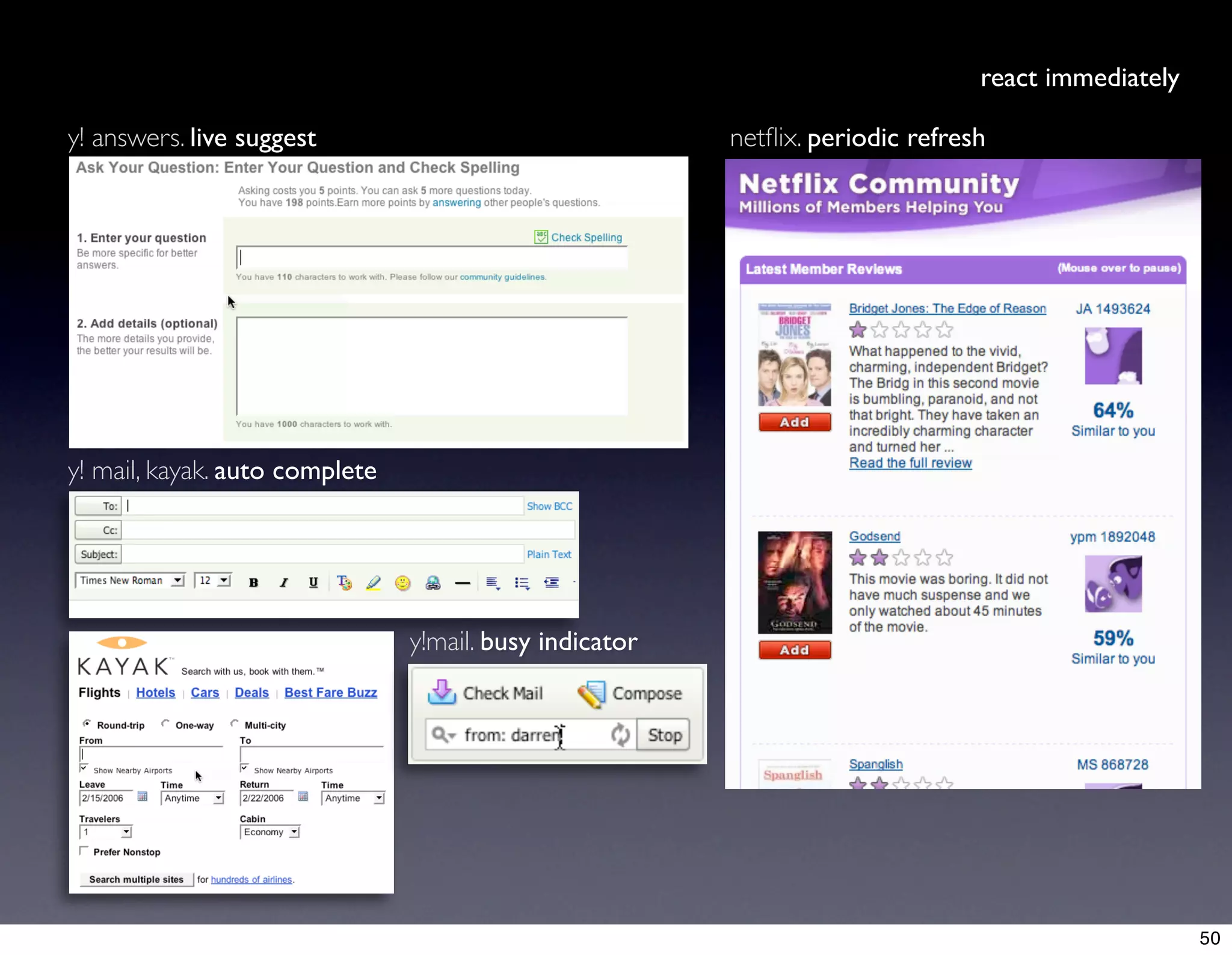The width and height of the screenshot is (1232, 955).
Task: Click the Check Spelling icon
Action: click(x=541, y=236)
